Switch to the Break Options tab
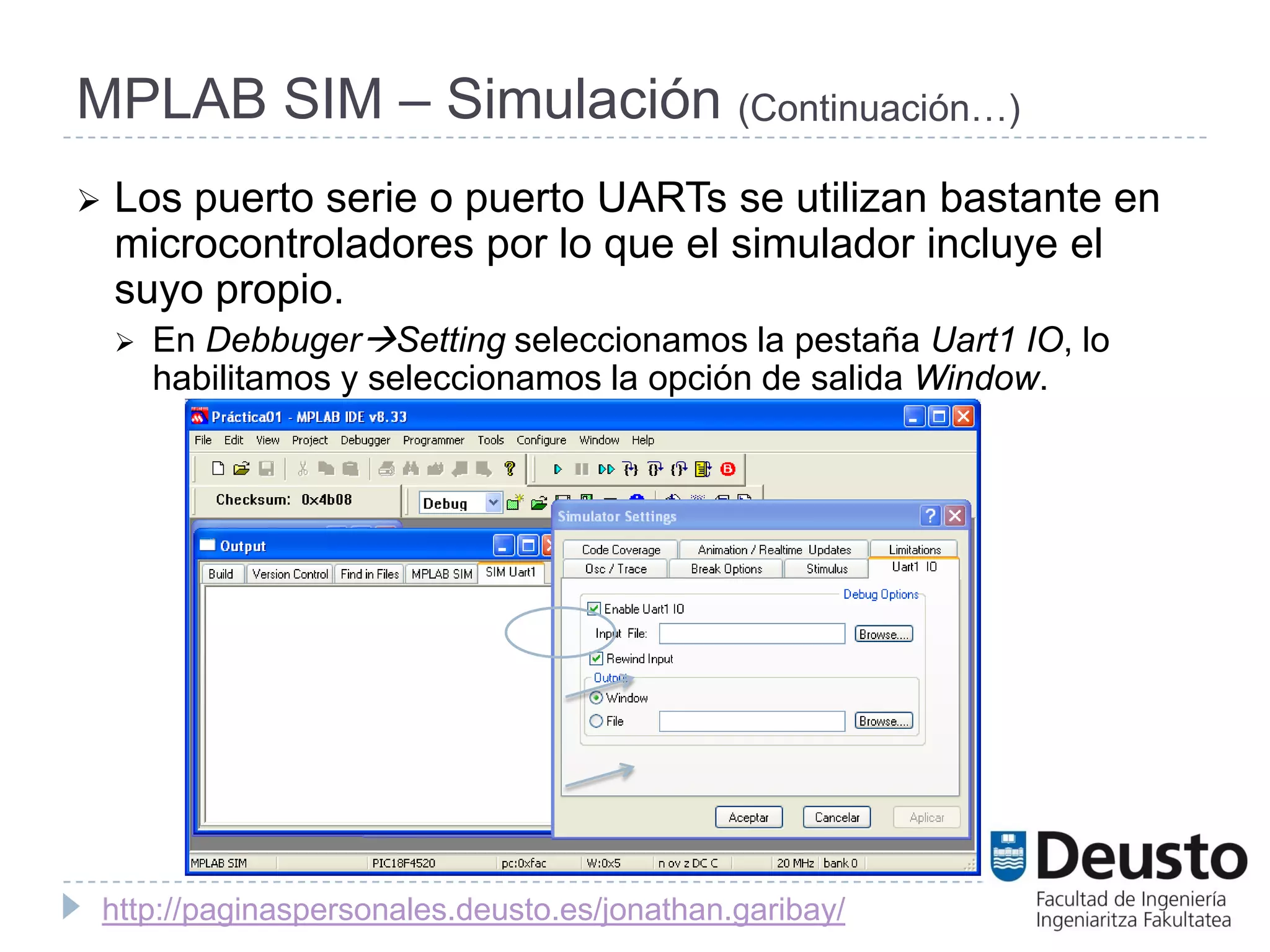The height and width of the screenshot is (952, 1270). tap(726, 569)
